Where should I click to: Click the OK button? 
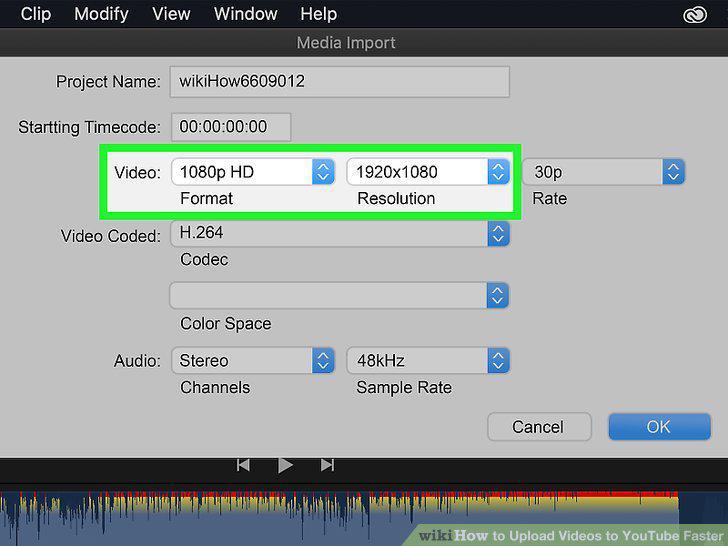click(x=659, y=427)
